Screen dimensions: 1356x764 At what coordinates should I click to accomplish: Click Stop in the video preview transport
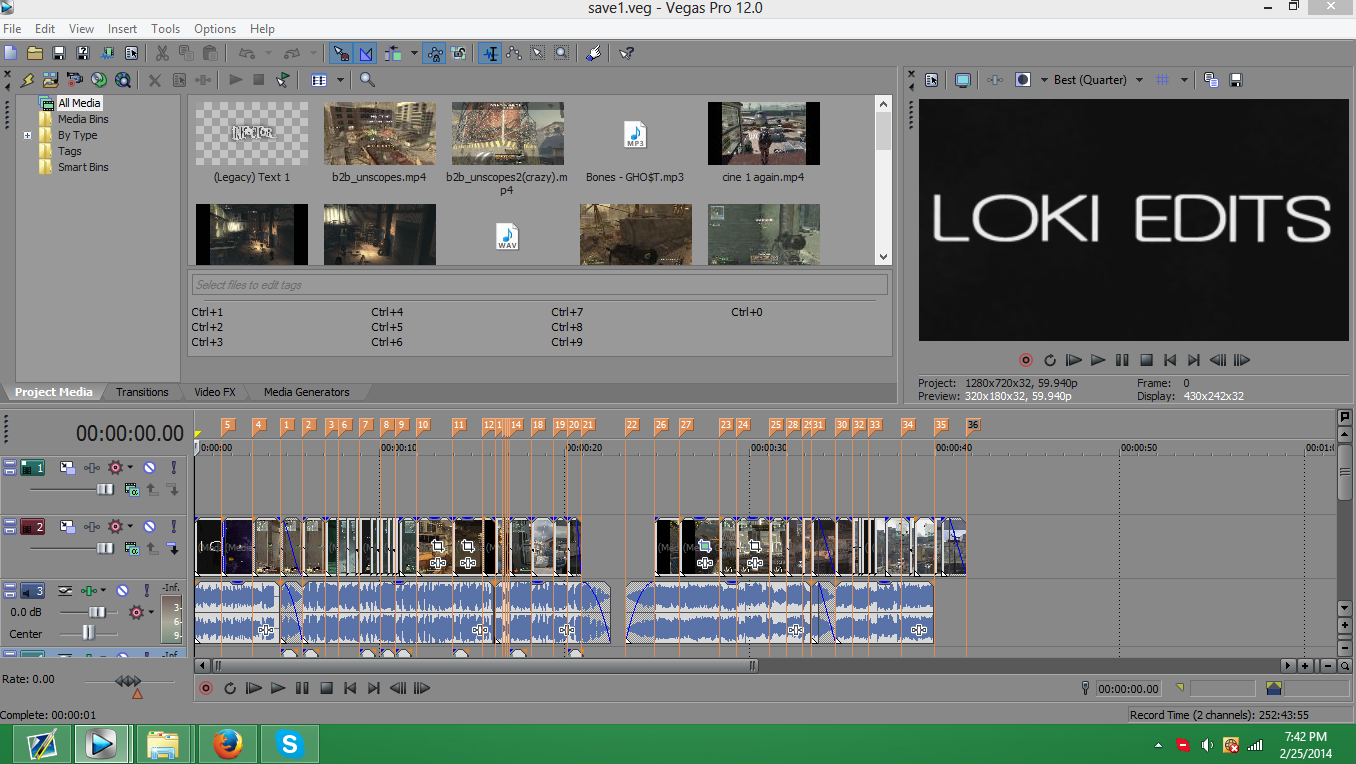(x=1146, y=360)
